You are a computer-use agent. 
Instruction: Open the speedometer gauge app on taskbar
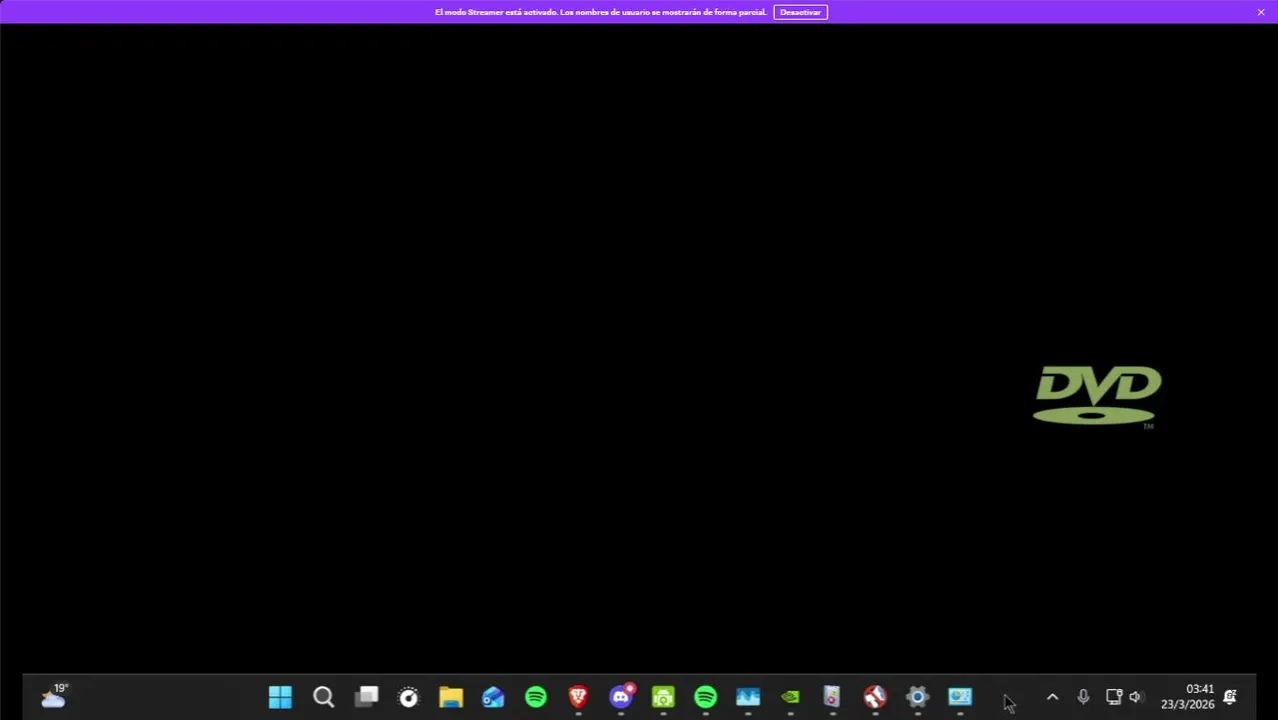click(x=408, y=697)
